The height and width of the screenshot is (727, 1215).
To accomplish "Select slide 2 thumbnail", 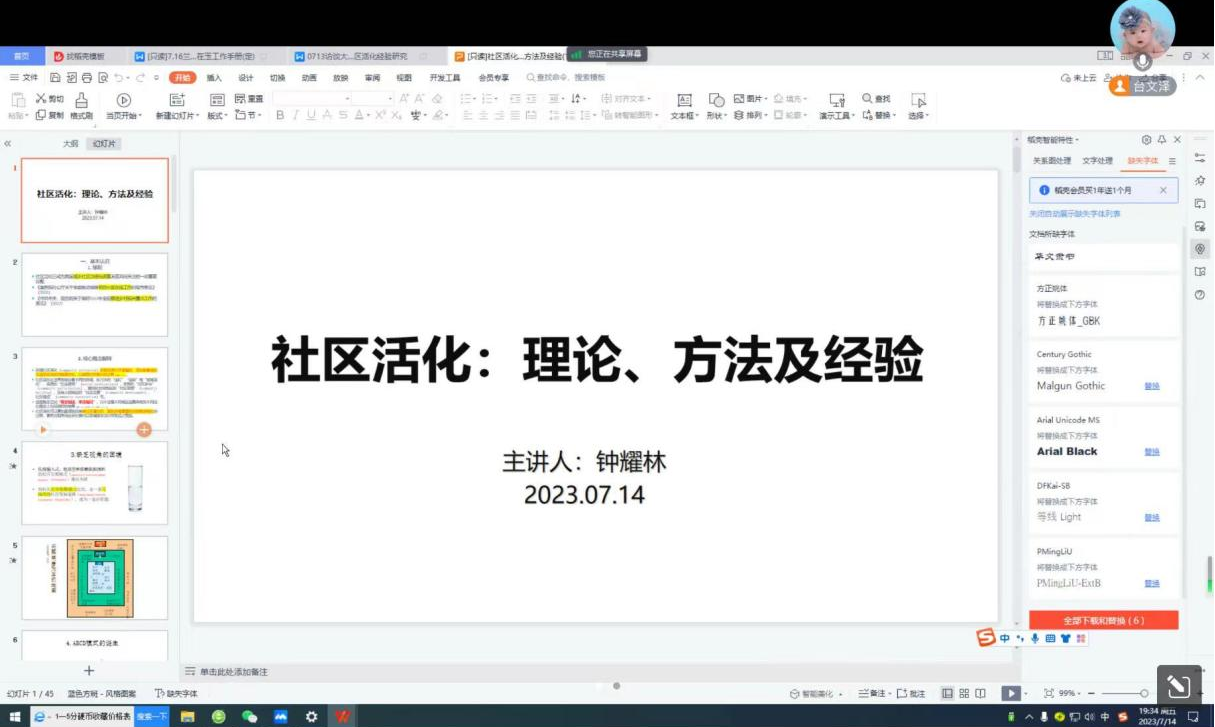I will point(95,294).
